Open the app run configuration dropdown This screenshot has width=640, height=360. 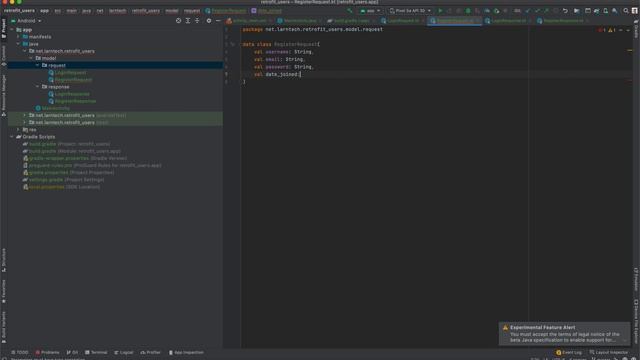tap(370, 11)
